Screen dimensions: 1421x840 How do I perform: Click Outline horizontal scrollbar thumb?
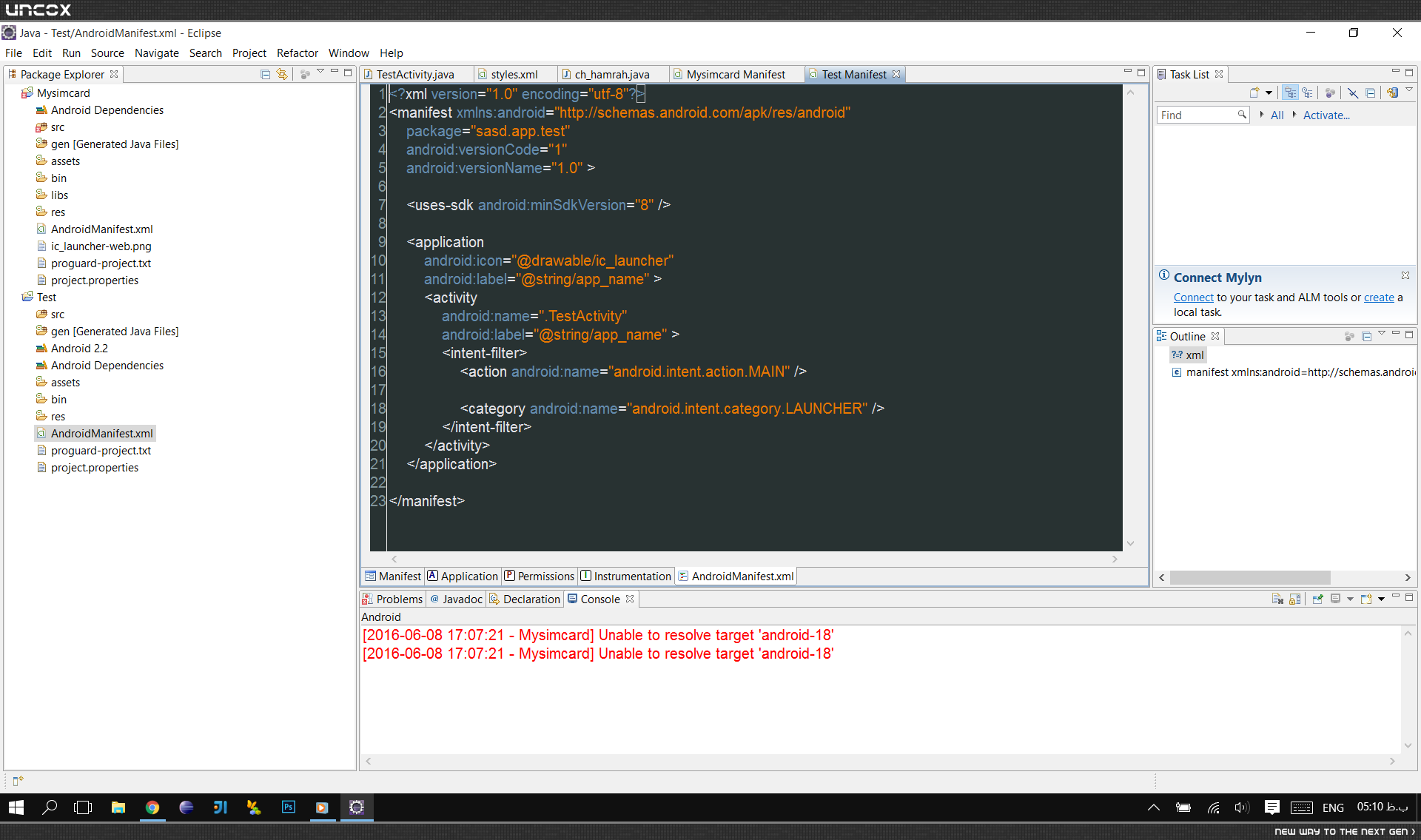coord(1249,577)
